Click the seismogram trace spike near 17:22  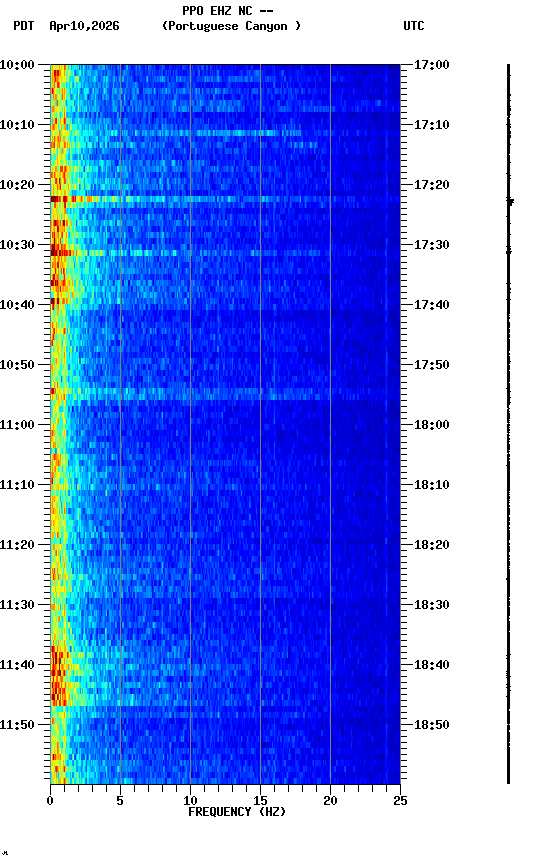510,202
